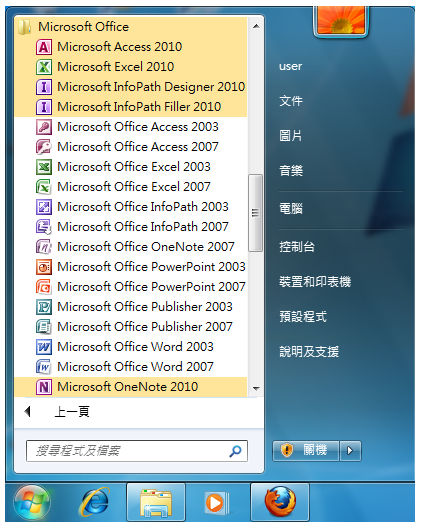The width and height of the screenshot is (423, 524).
Task: Click the Office Word 2007 icon
Action: pos(44,367)
